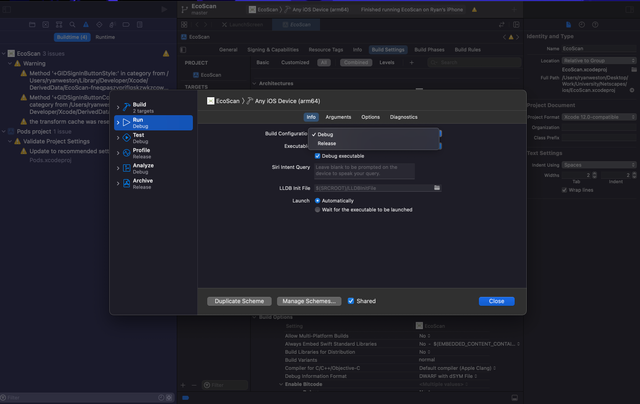This screenshot has height=404, width=640.
Task: Switch to the Options tab
Action: point(370,117)
